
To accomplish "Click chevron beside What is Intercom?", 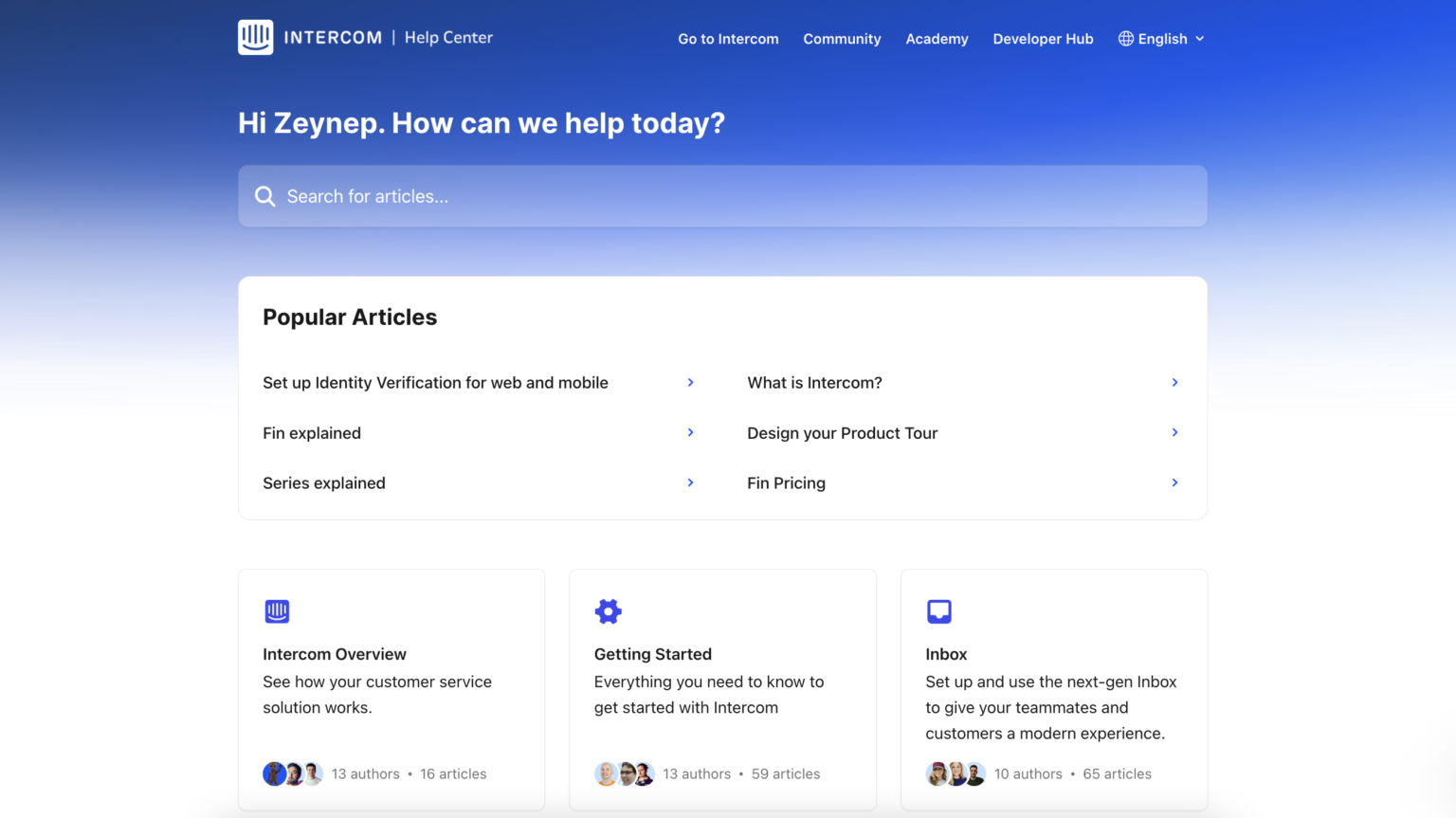I will click(1174, 382).
